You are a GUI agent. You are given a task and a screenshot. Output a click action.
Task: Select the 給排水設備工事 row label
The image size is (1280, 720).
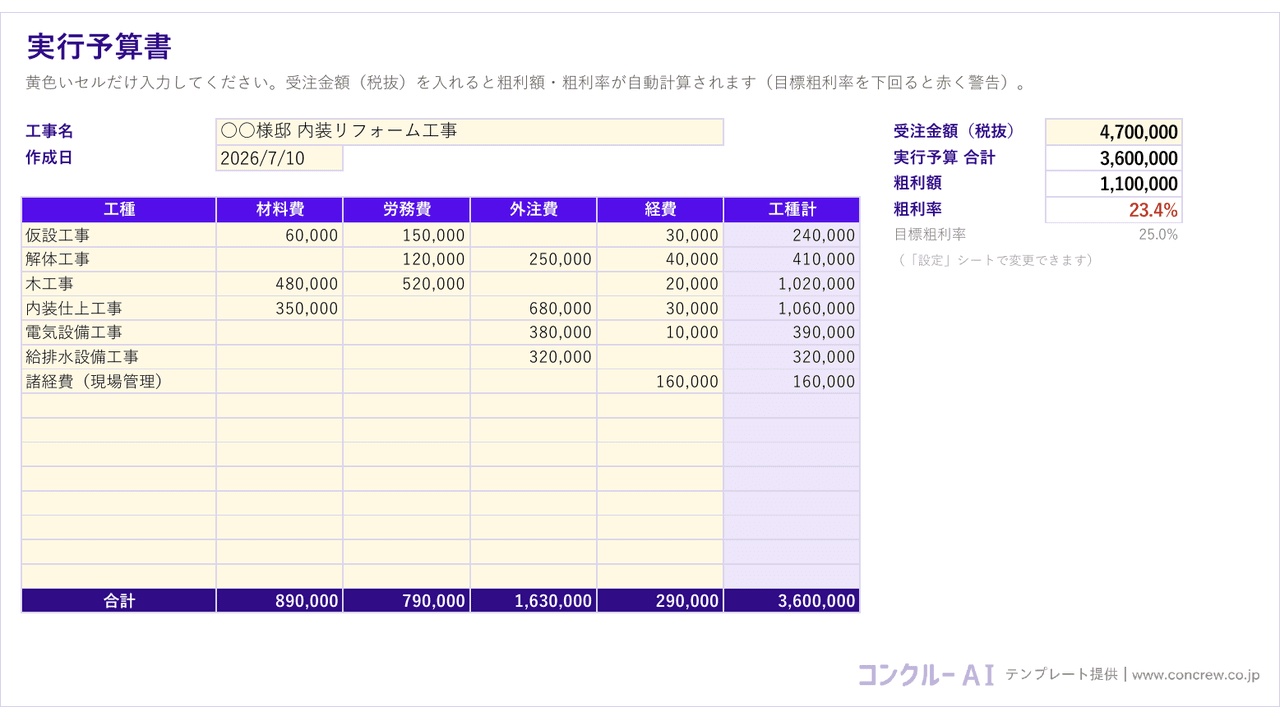119,357
